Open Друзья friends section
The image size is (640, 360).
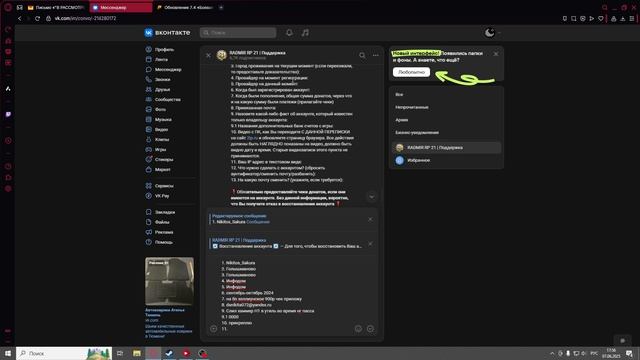click(162, 89)
